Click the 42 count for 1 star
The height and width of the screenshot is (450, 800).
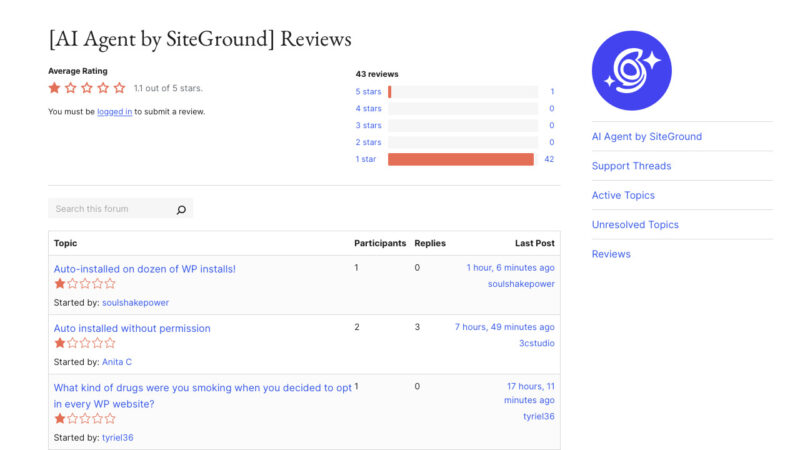pyautogui.click(x=549, y=159)
